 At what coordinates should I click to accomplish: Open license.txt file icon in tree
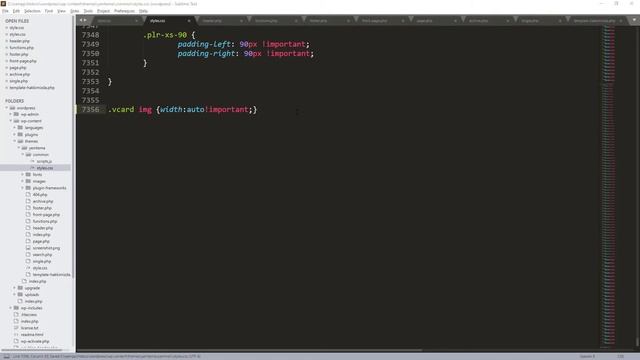pyautogui.click(x=16, y=328)
